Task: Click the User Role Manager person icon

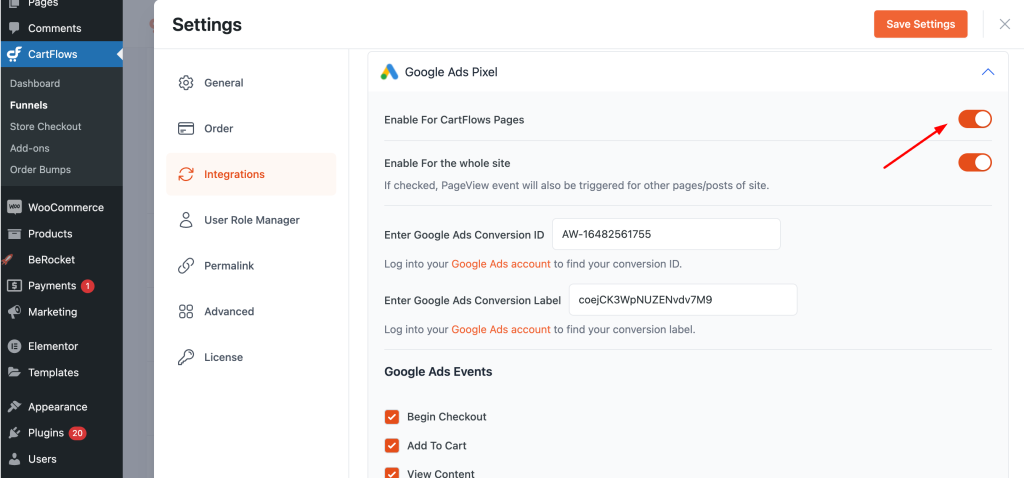Action: [x=186, y=220]
